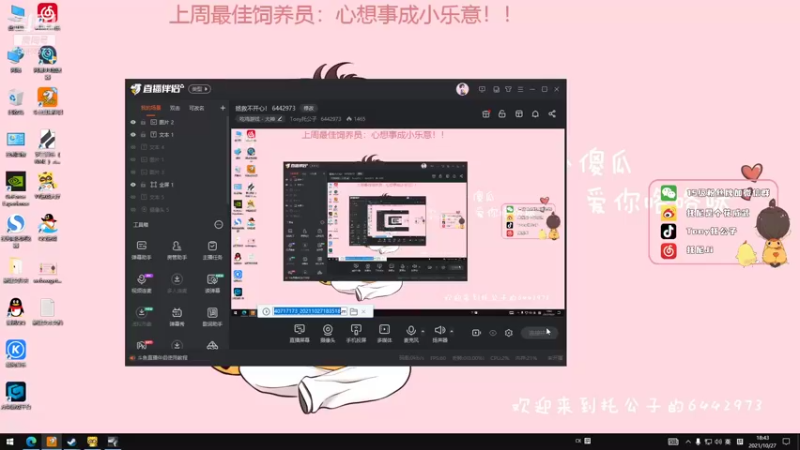Open the hamburger menu in title bar
Viewport: 800px width, 450px height.
[520, 89]
